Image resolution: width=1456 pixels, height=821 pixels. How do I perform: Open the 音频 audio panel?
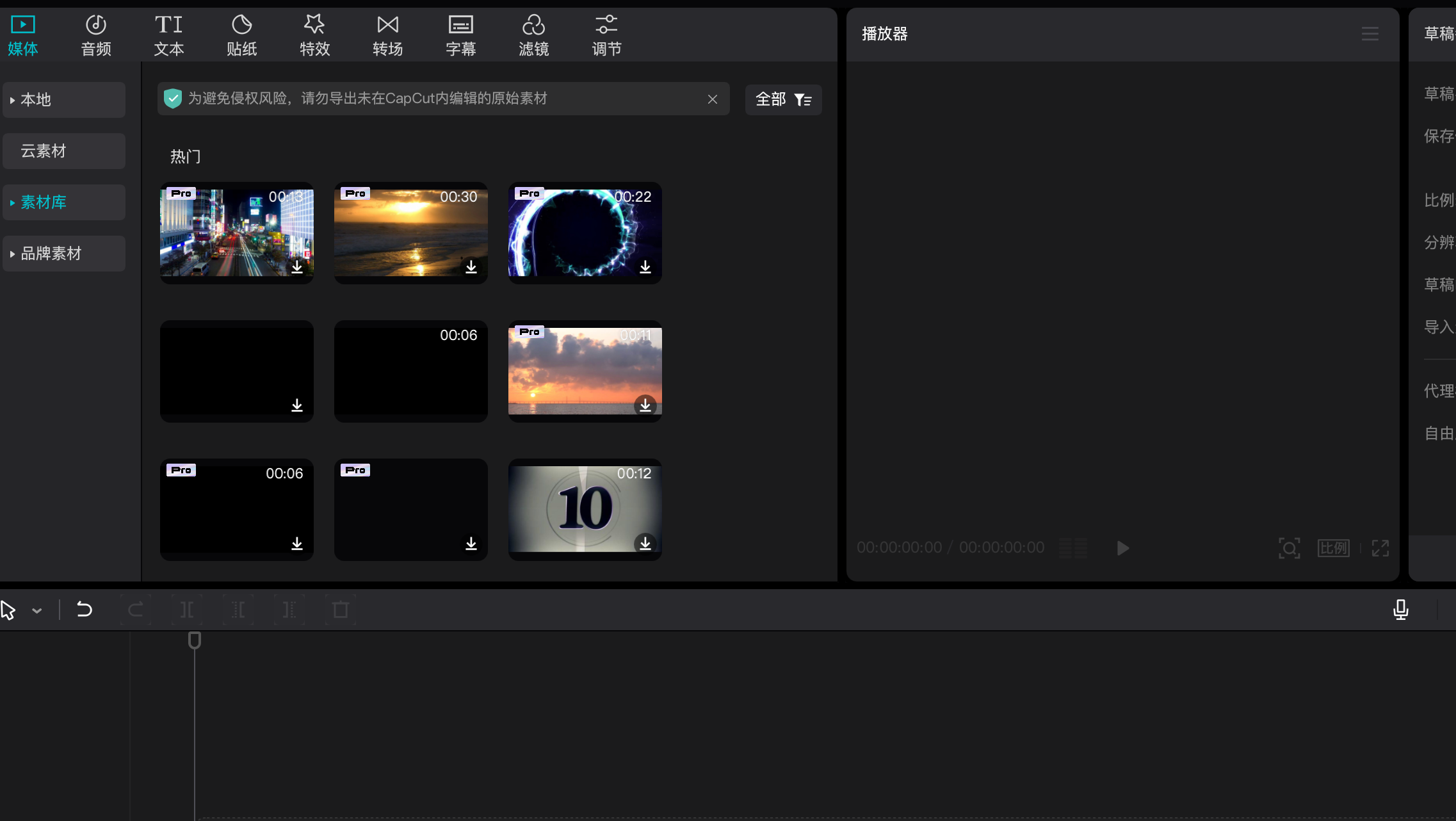(x=96, y=35)
